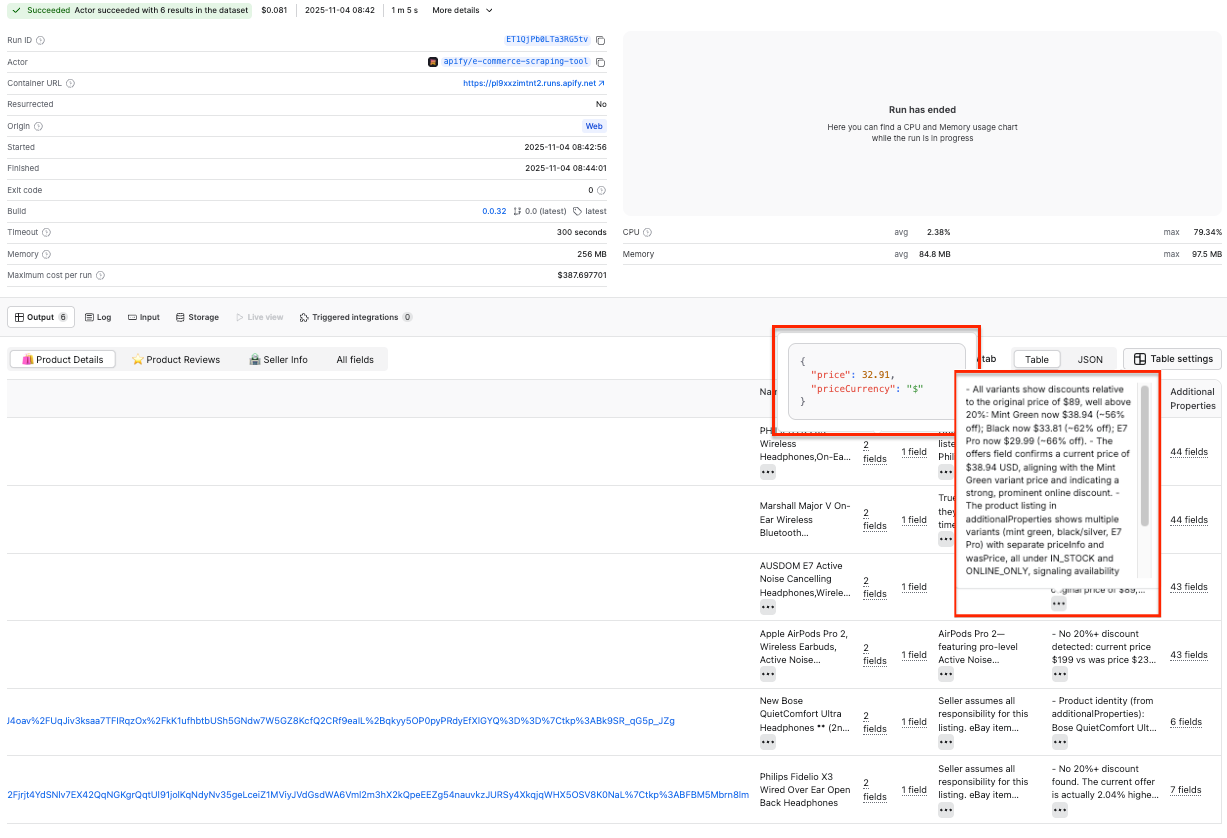Keep Table view selected in the Table/JSON toggle

coord(1036,359)
